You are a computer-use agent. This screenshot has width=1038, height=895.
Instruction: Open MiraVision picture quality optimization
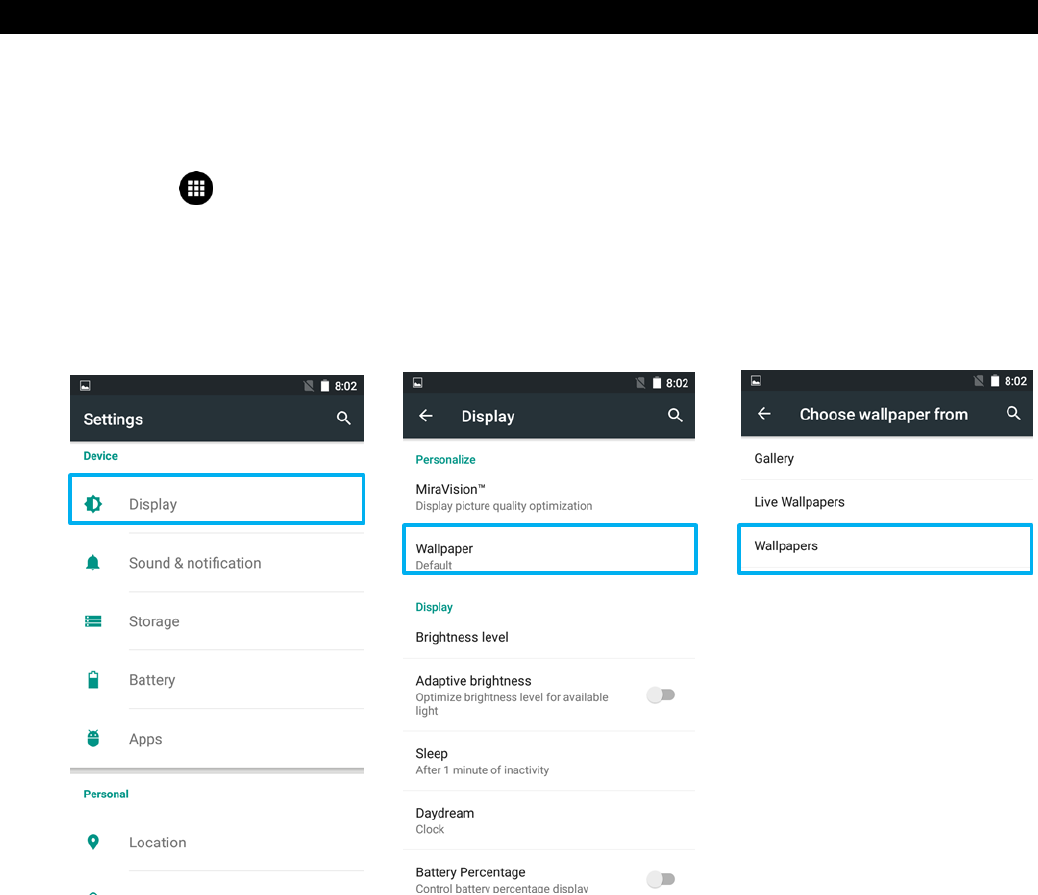[549, 497]
